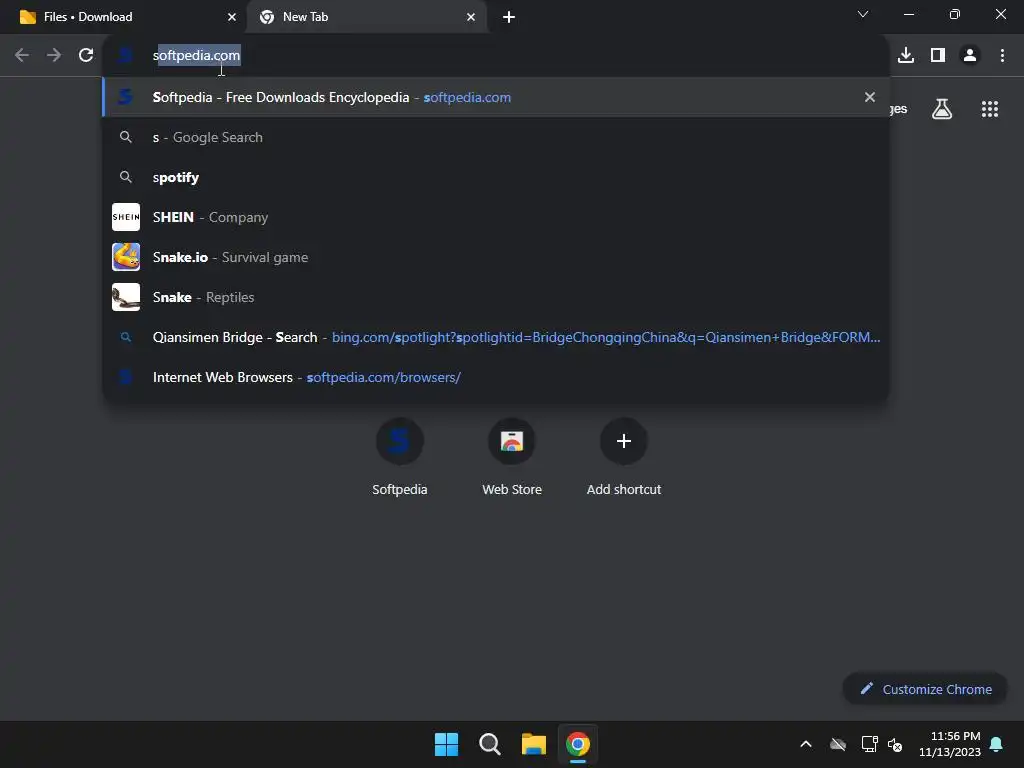Switch to the New Tab tab

click(366, 17)
